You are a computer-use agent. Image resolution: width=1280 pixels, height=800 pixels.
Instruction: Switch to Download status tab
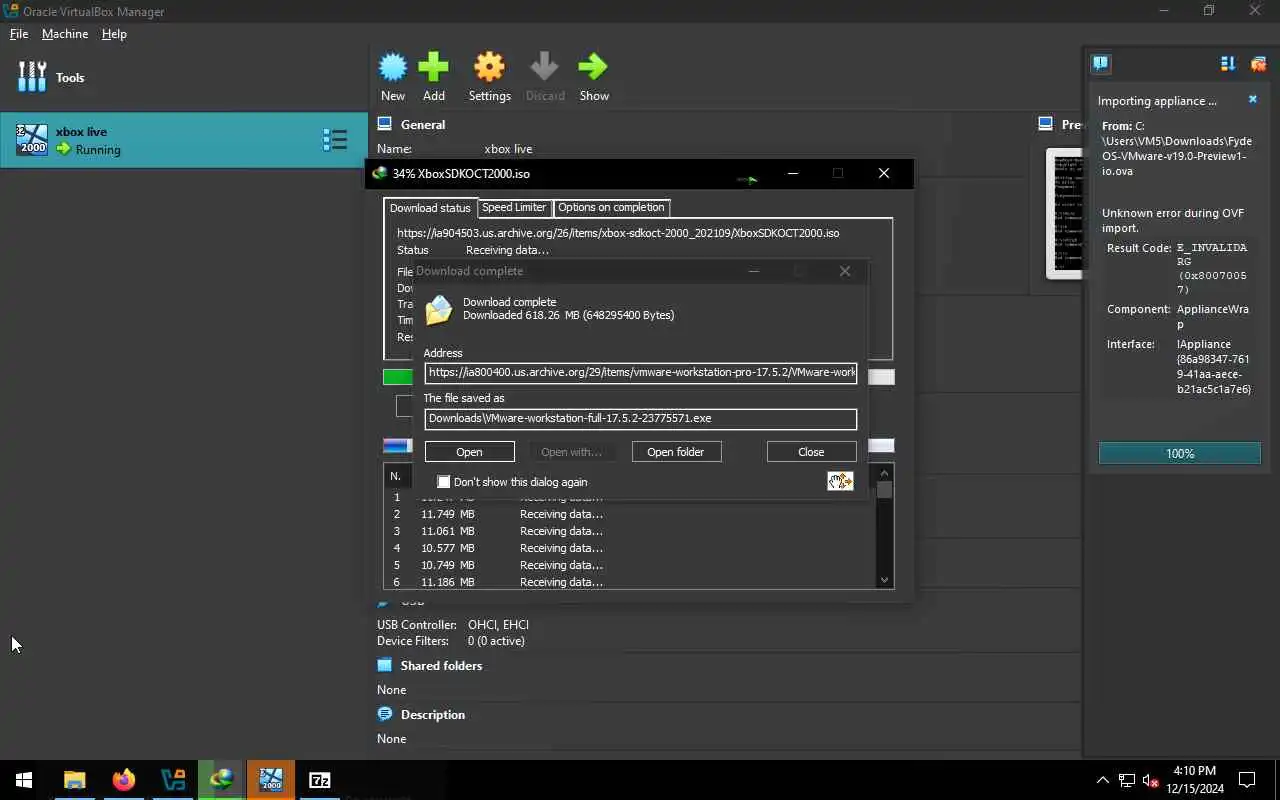(x=430, y=207)
